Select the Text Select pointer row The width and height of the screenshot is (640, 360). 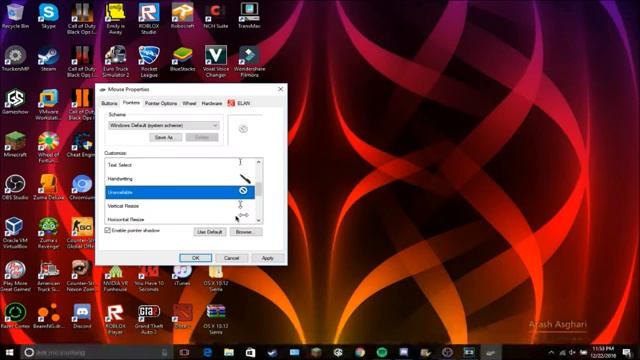[180, 165]
